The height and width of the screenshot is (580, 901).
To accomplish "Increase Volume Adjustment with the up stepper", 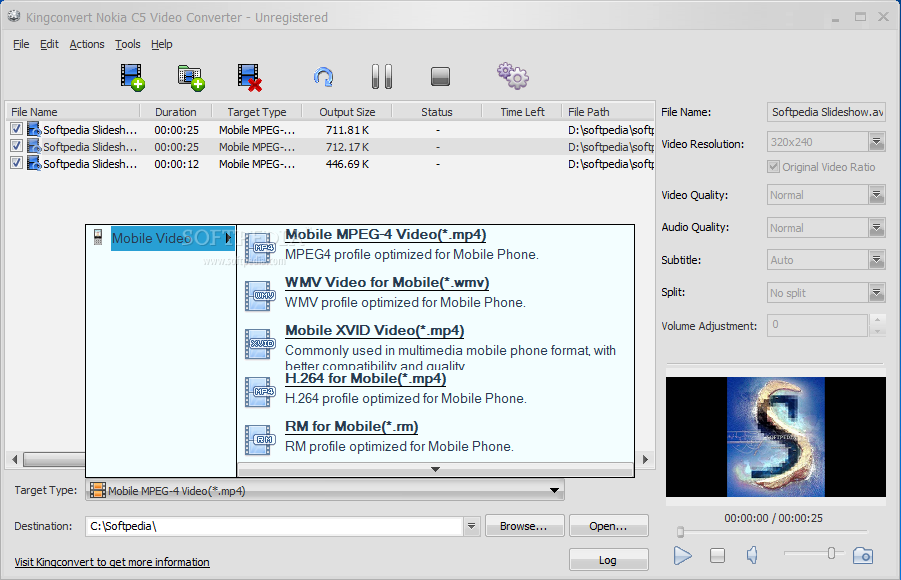I will [x=877, y=320].
